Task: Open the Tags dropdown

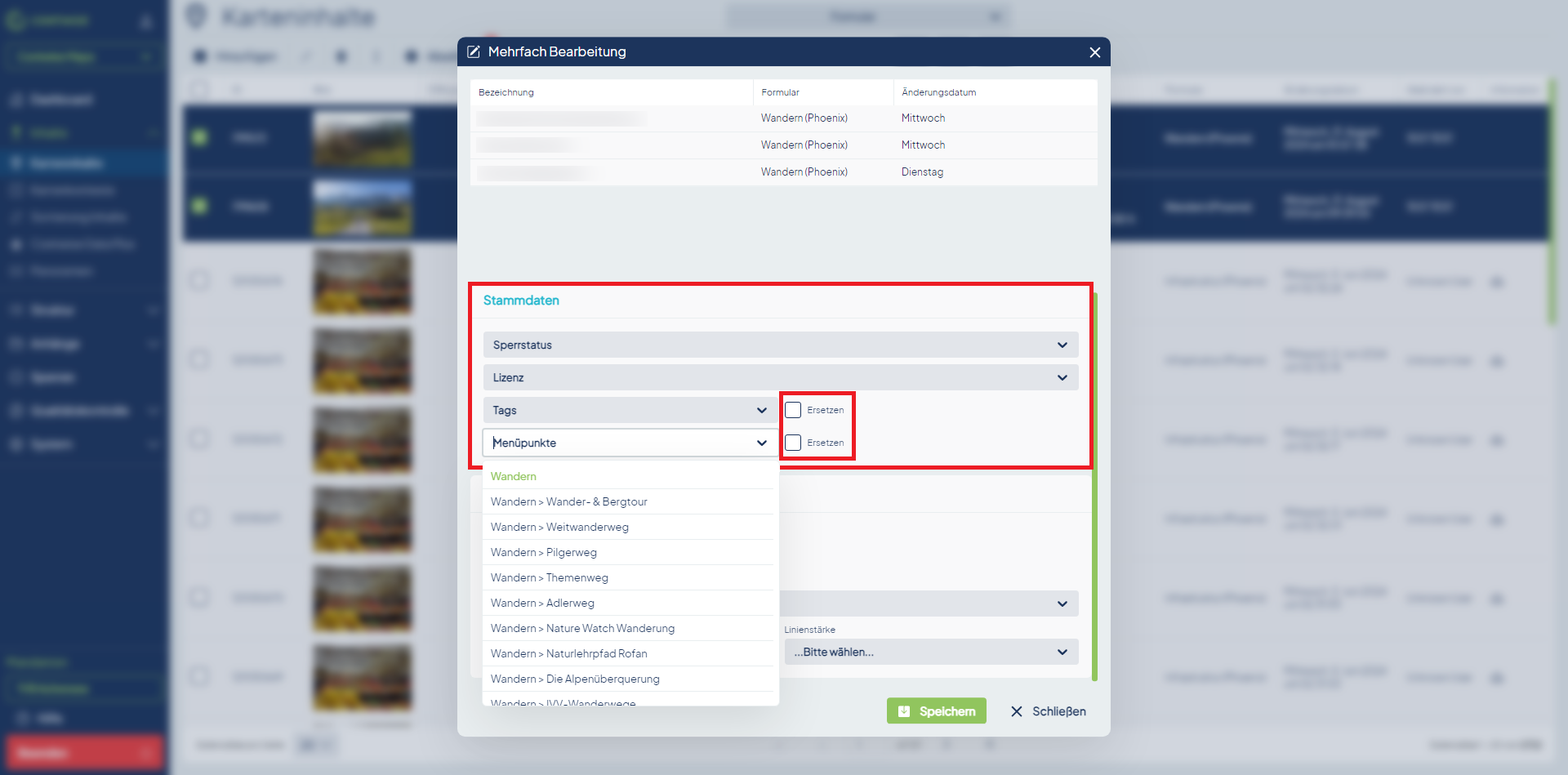Action: point(630,410)
